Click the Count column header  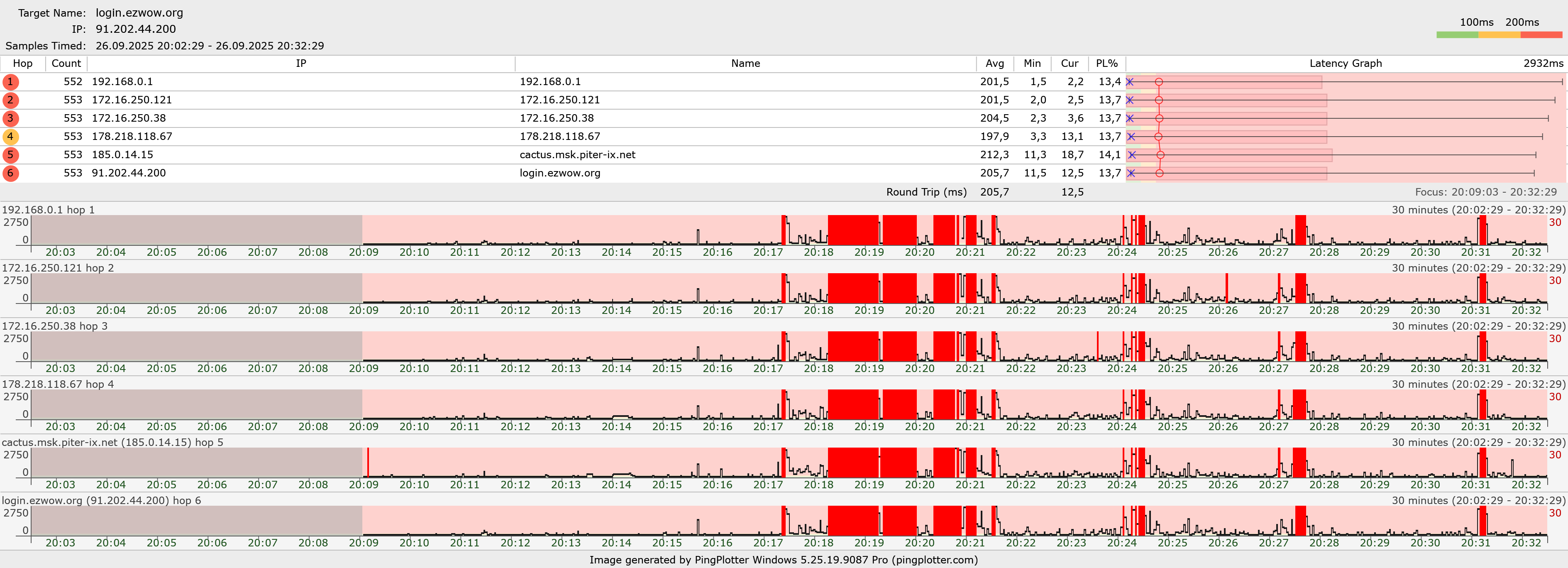point(66,63)
